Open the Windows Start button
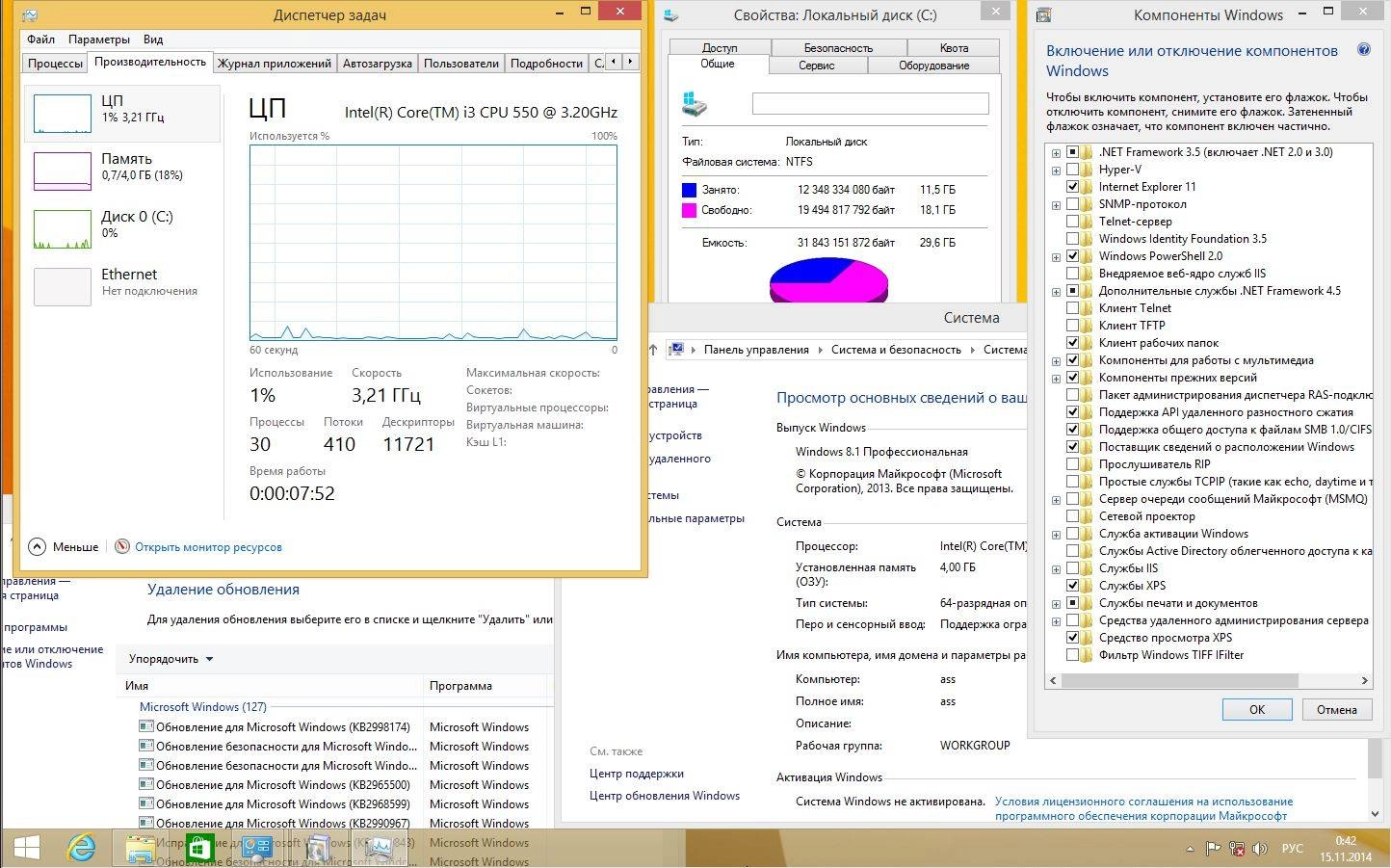Viewport: 1391px width, 868px height. (27, 848)
